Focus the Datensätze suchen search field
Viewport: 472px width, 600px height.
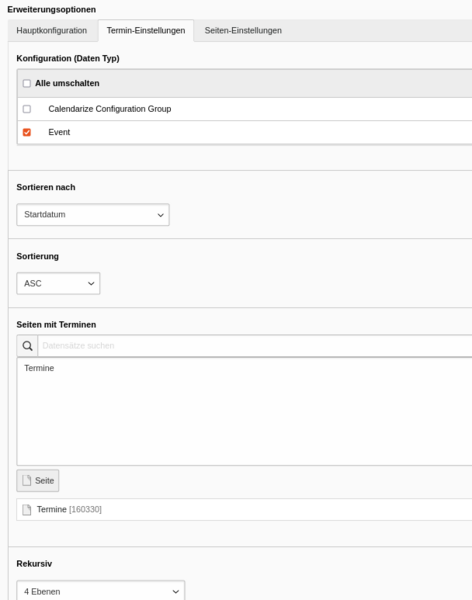pos(255,346)
